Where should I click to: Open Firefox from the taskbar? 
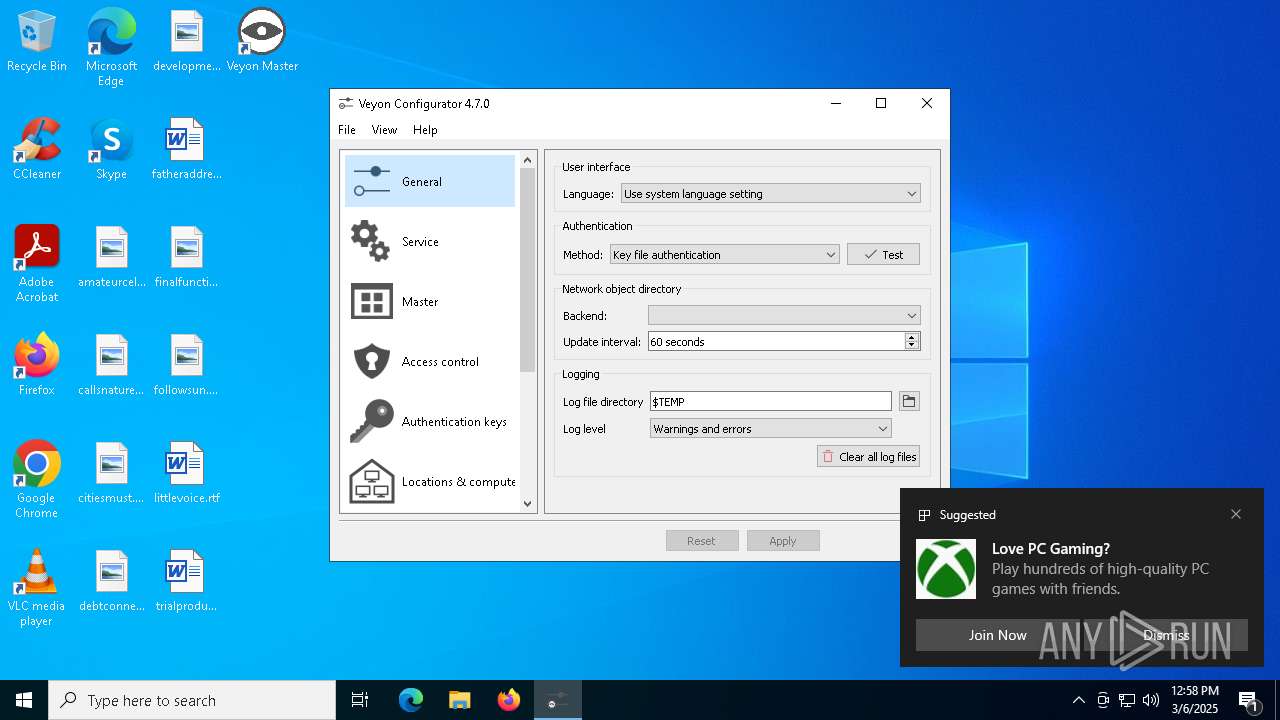point(508,700)
